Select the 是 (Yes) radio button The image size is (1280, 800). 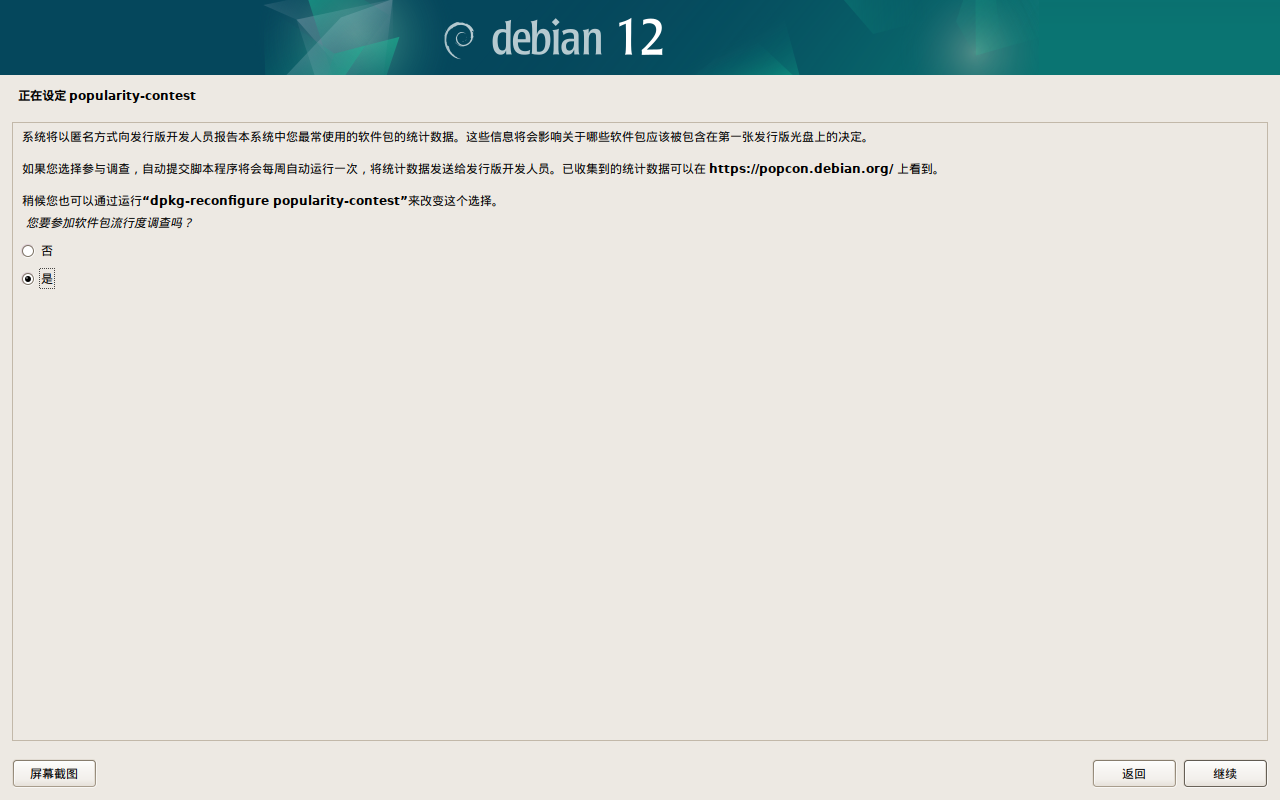28,279
